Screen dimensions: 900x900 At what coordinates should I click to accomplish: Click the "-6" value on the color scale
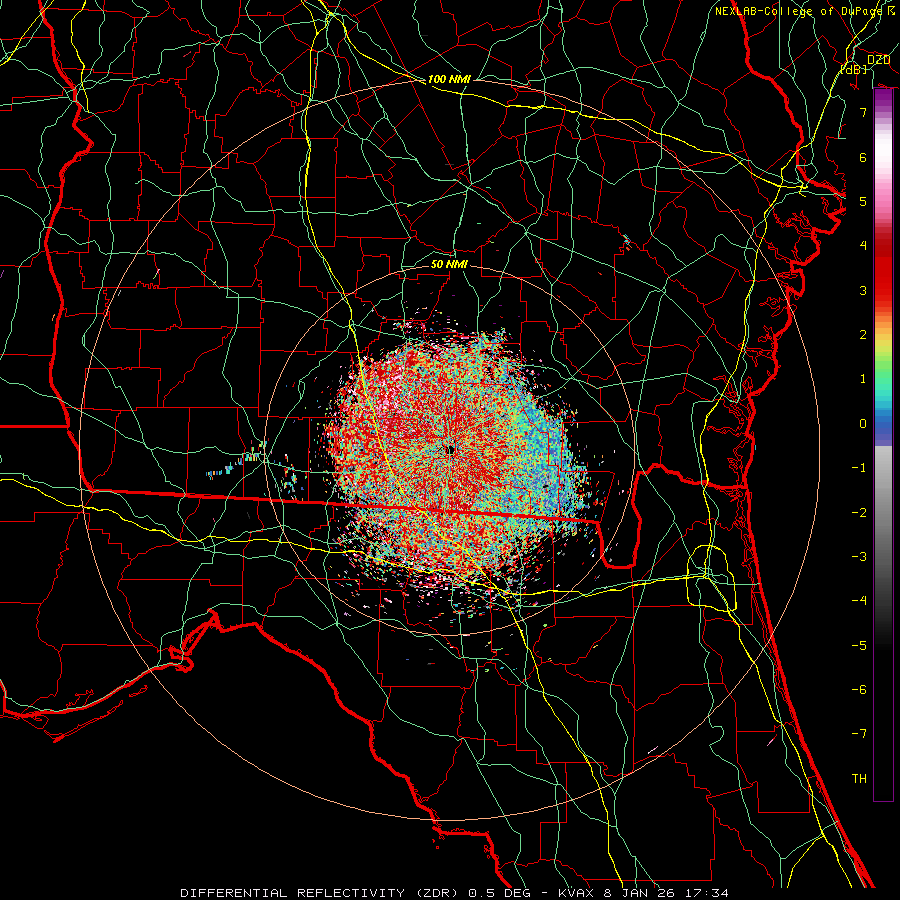(859, 690)
